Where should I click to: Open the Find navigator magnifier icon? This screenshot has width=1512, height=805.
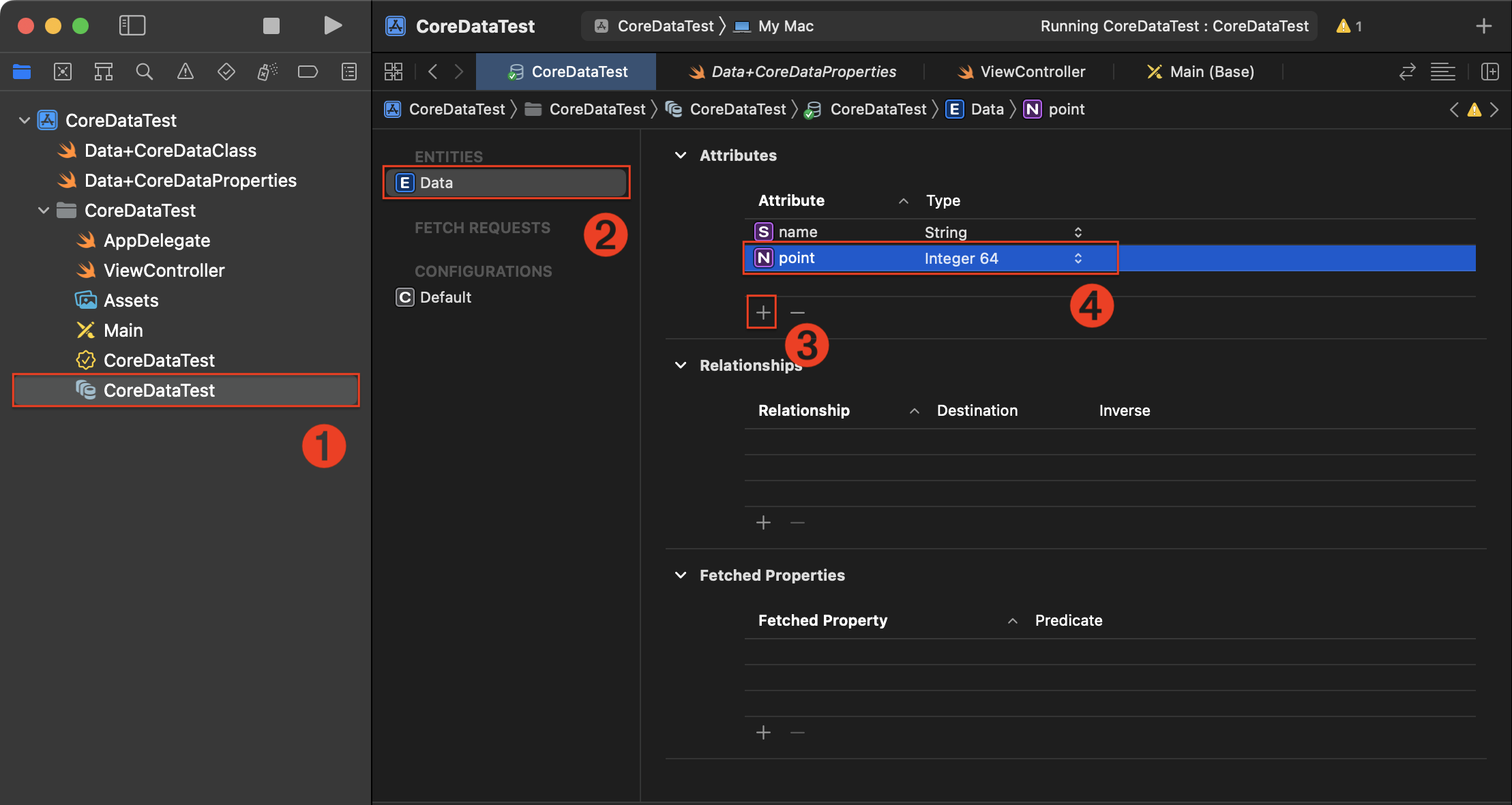click(144, 72)
